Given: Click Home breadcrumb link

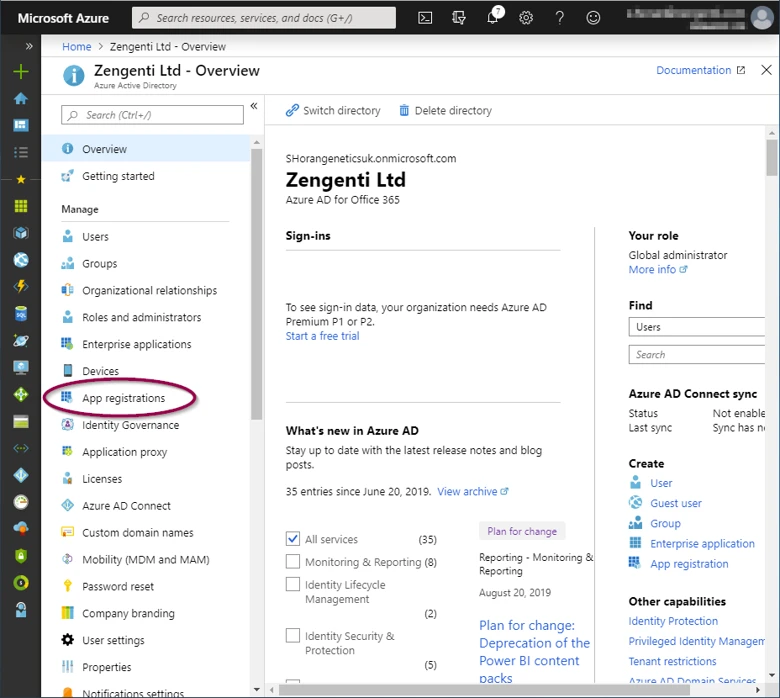Looking at the screenshot, I should (x=77, y=47).
